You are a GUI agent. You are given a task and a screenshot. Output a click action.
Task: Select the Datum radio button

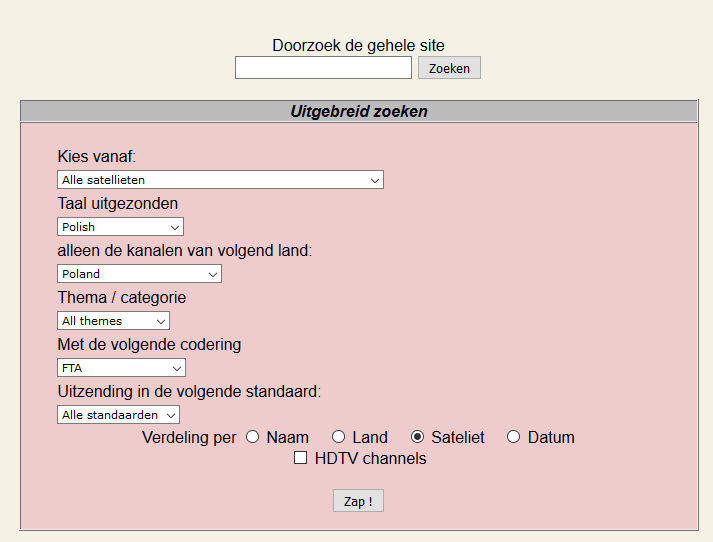pos(513,437)
